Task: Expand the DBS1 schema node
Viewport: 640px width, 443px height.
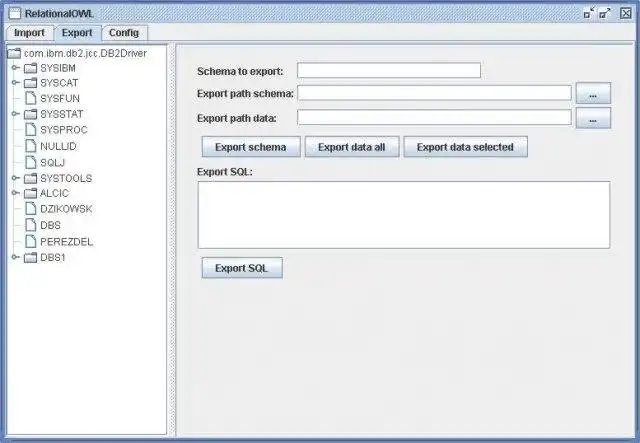Action: pyautogui.click(x=15, y=257)
